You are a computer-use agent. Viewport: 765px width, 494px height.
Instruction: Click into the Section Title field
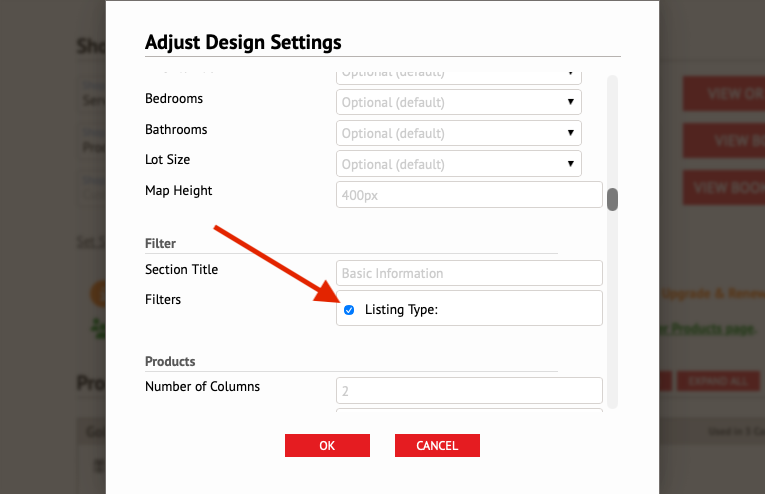point(469,273)
